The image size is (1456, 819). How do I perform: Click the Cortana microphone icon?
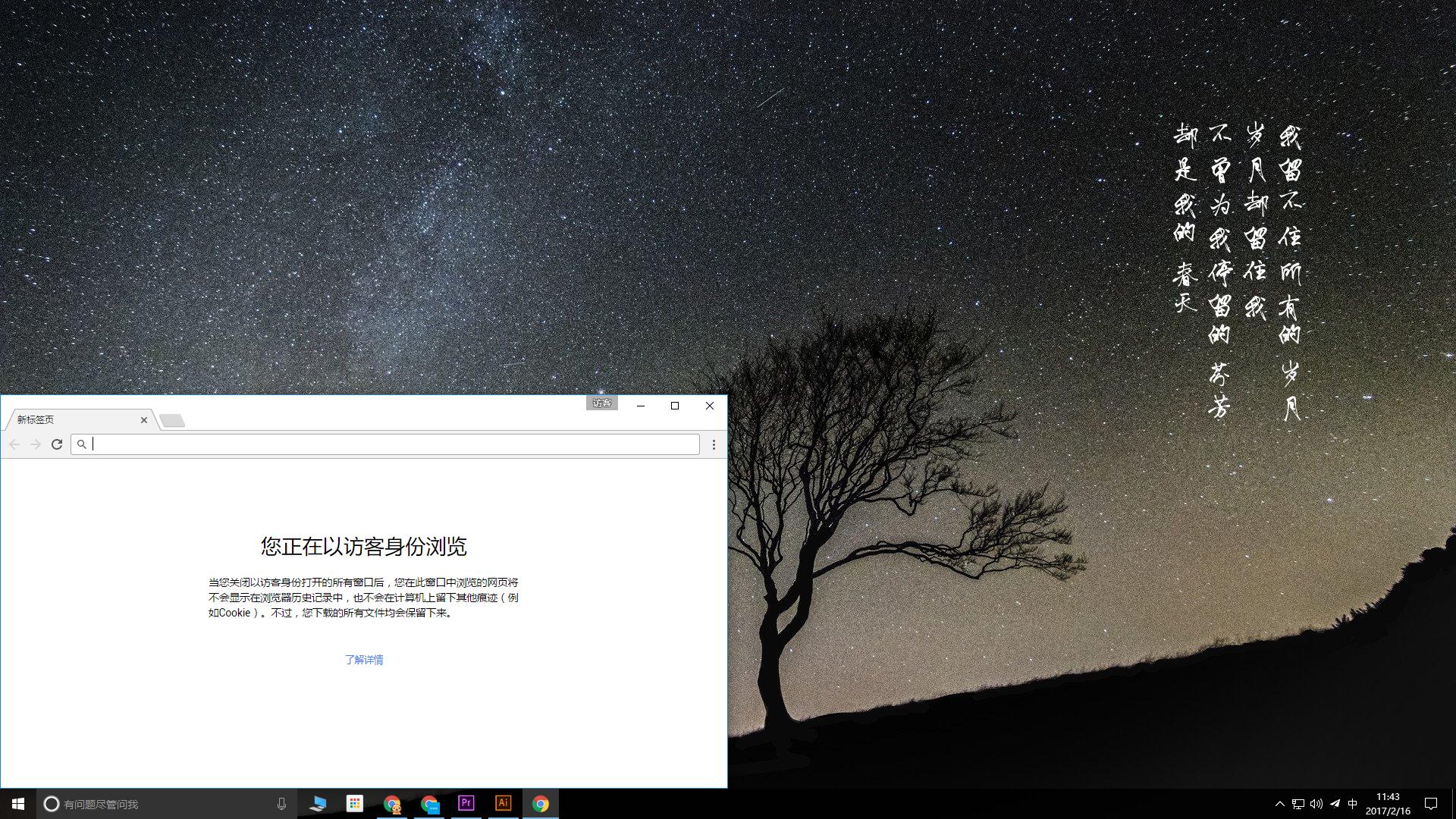point(281,803)
